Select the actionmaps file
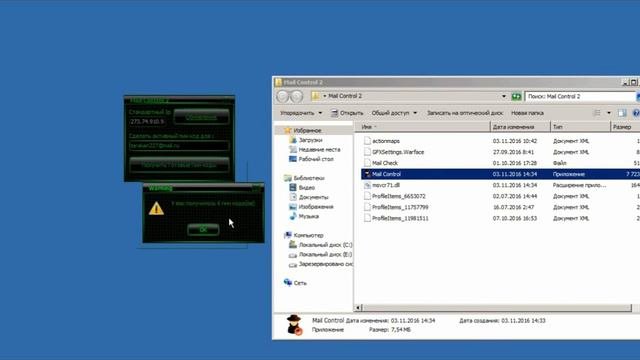This screenshot has height=360, width=640. click(385, 141)
